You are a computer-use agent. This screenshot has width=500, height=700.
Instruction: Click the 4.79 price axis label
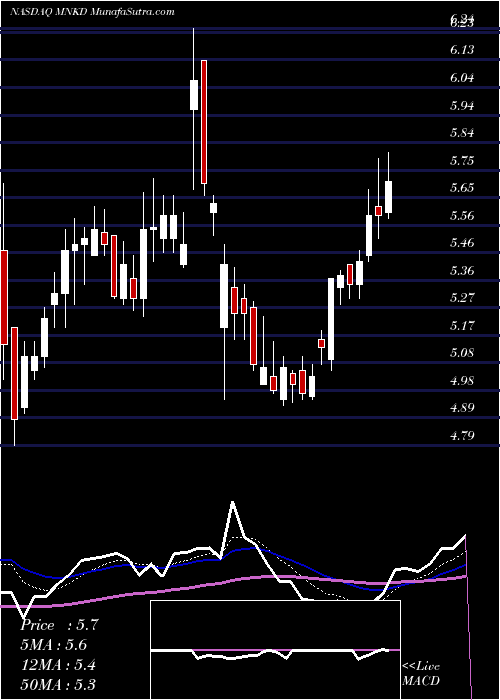[462, 435]
